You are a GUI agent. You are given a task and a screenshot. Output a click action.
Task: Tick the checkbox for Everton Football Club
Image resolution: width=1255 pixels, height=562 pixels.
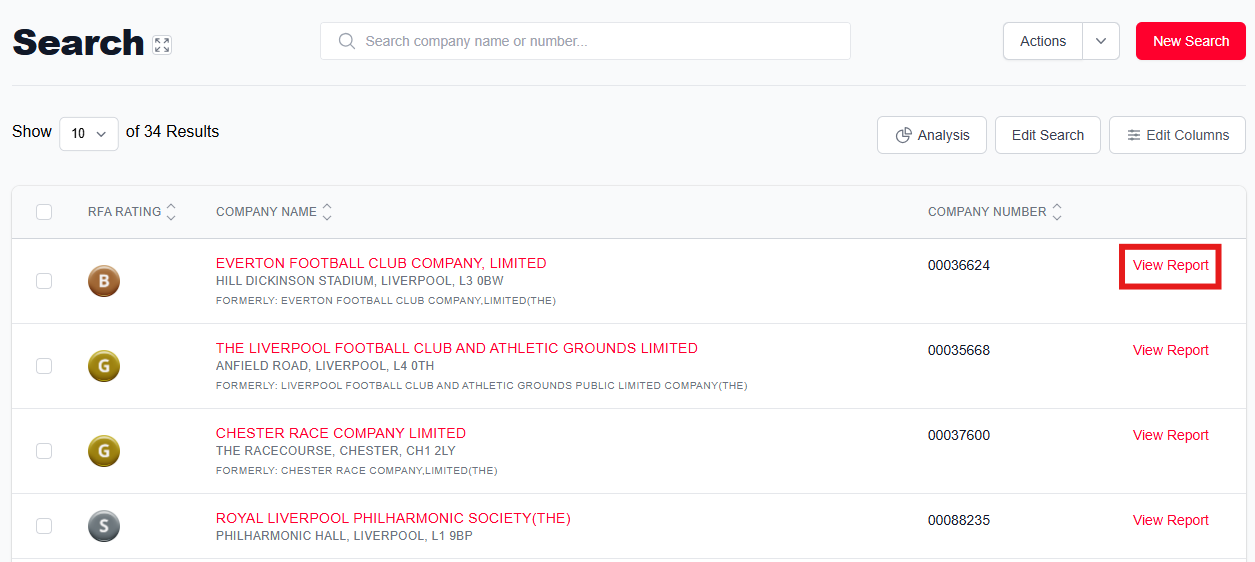(44, 281)
